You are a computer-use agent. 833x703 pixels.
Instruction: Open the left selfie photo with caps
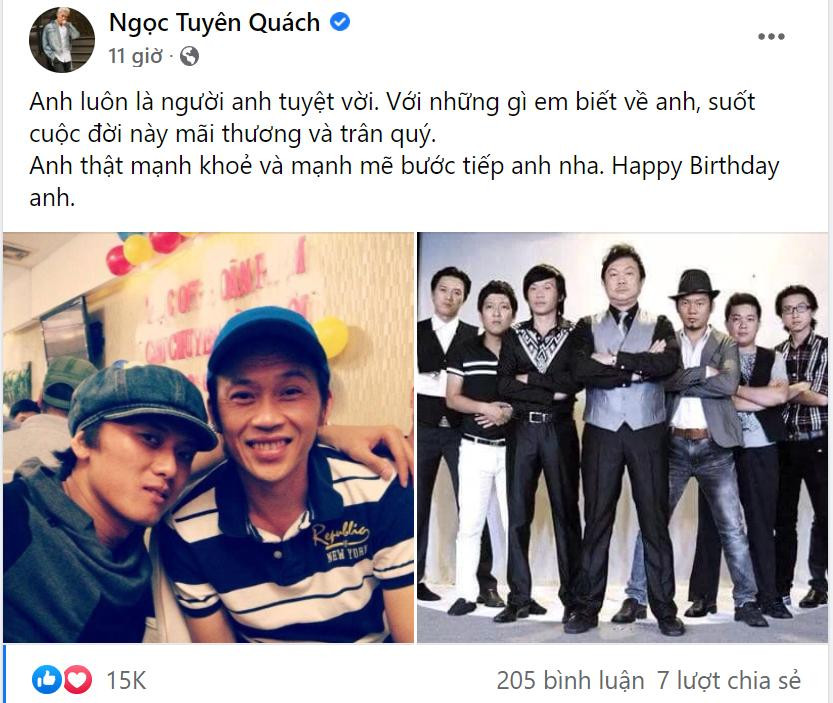click(x=208, y=437)
